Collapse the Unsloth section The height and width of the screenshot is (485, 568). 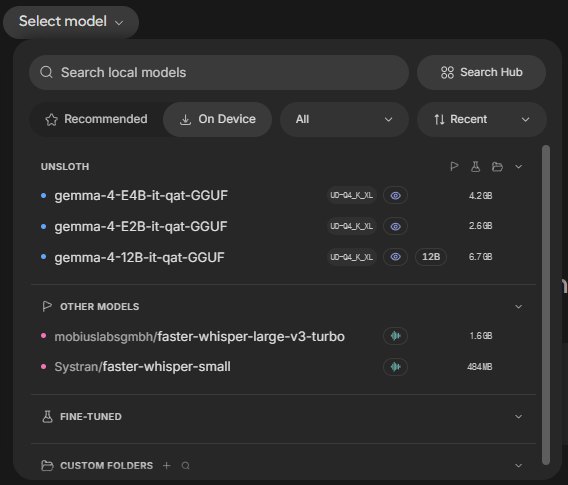519,167
